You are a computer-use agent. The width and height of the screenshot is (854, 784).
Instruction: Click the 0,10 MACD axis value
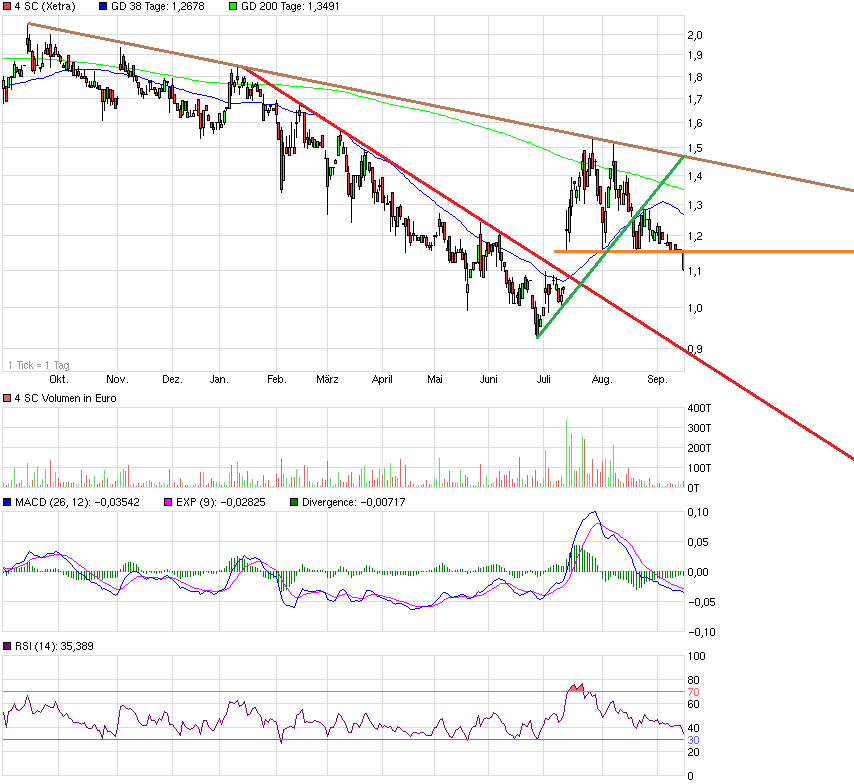[698, 512]
